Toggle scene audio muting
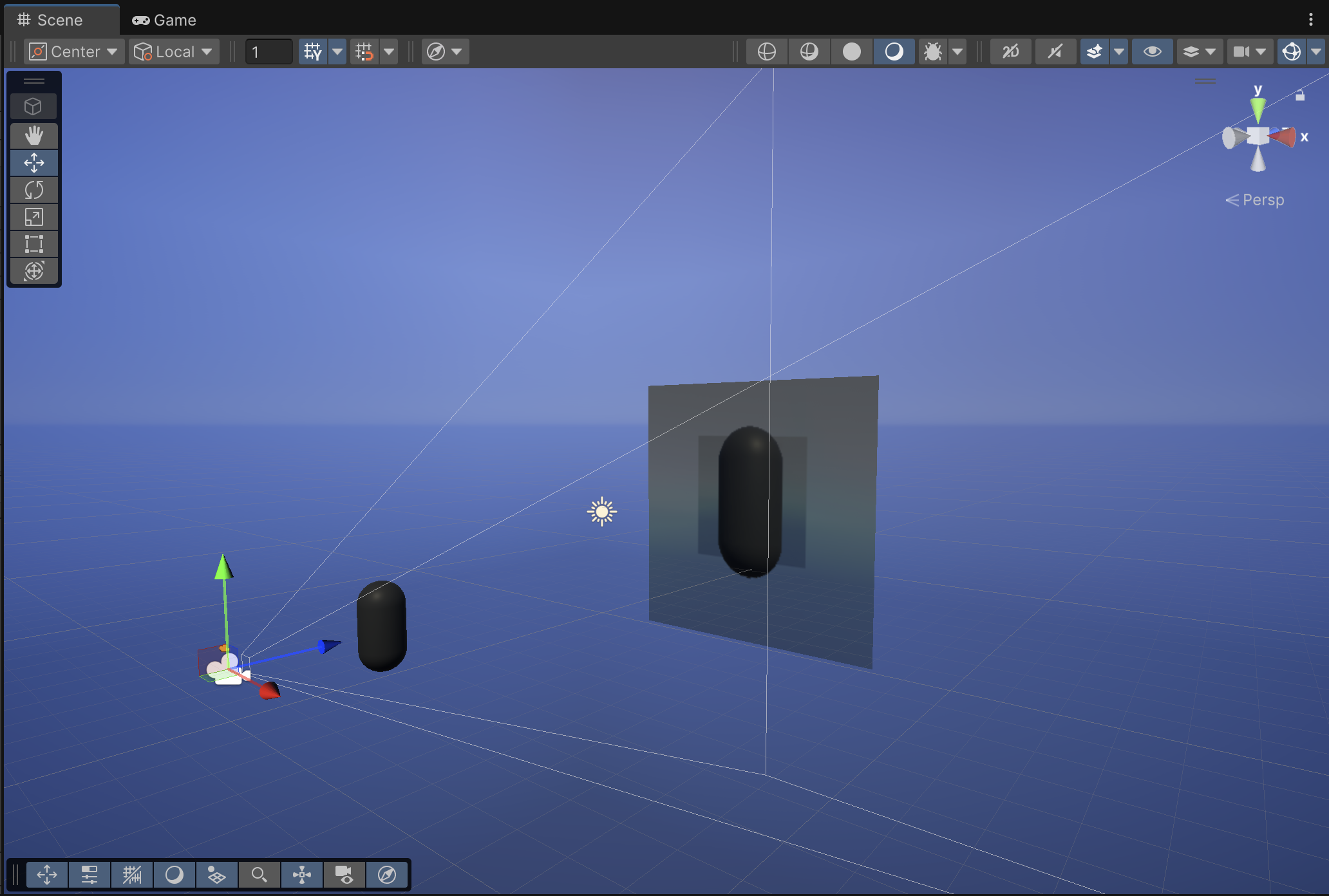 click(1054, 51)
